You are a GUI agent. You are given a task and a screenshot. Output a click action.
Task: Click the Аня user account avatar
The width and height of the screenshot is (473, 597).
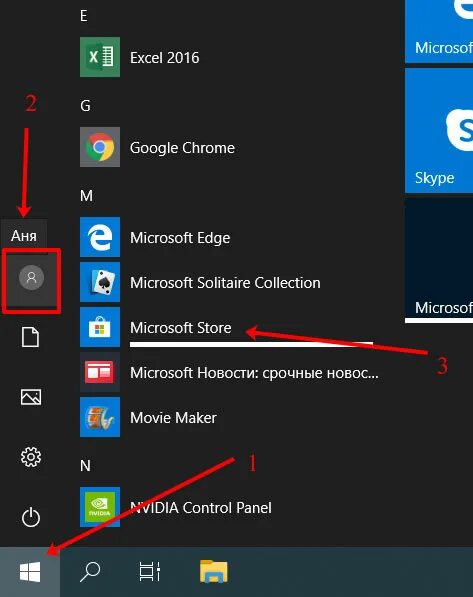[32, 278]
